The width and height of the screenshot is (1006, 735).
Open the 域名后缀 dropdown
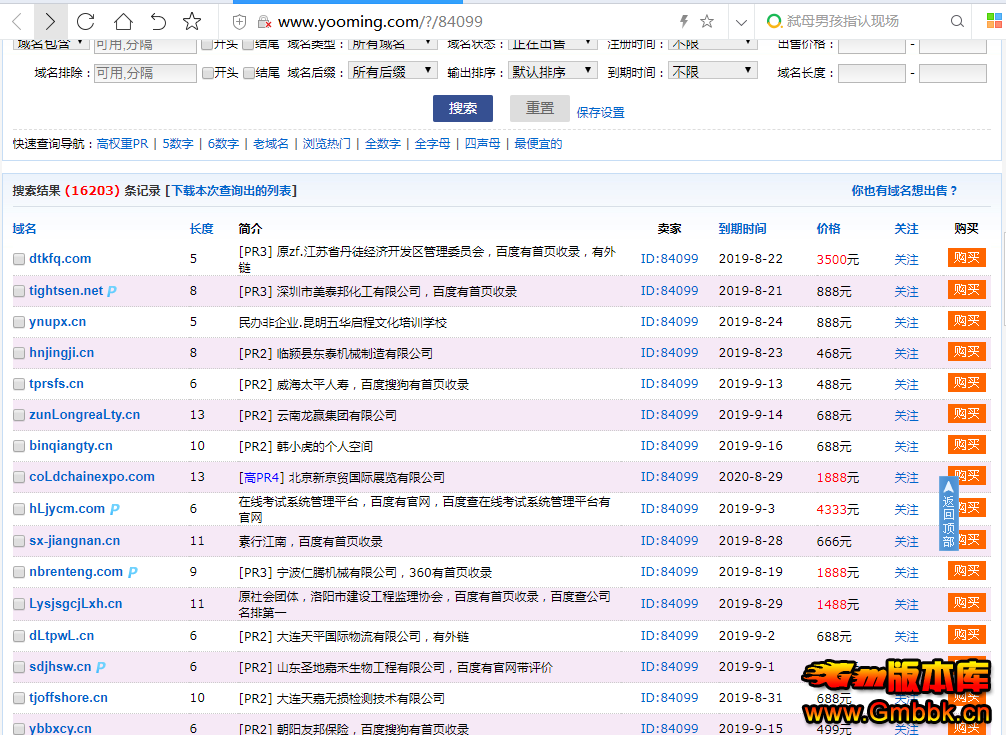point(393,71)
